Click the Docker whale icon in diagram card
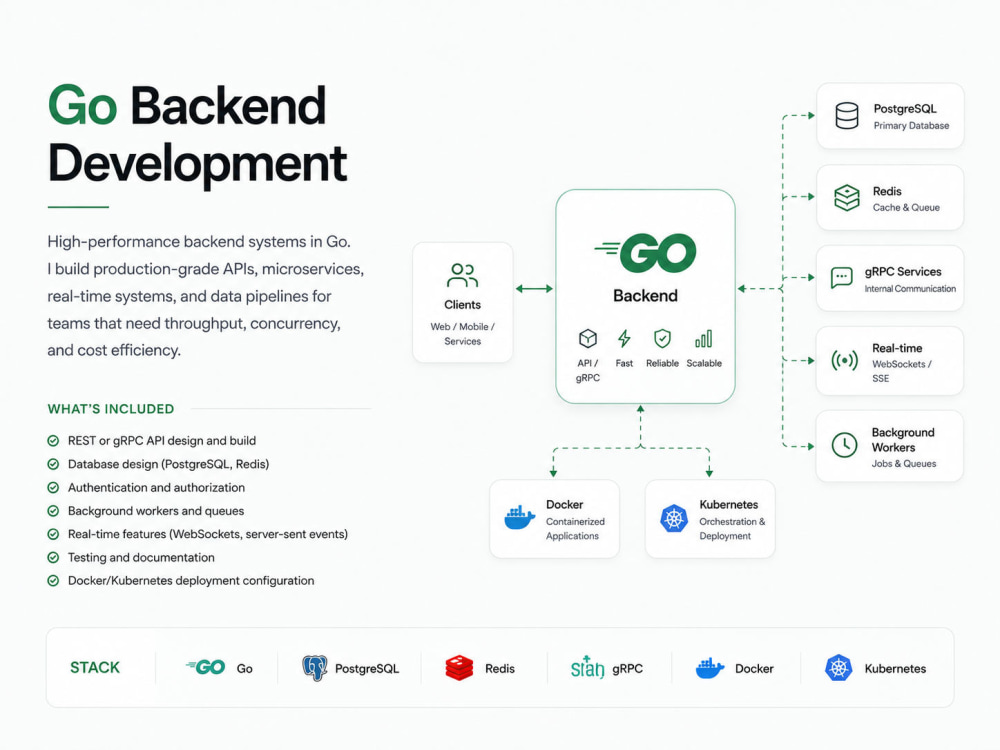This screenshot has height=750, width=1000. (519, 518)
